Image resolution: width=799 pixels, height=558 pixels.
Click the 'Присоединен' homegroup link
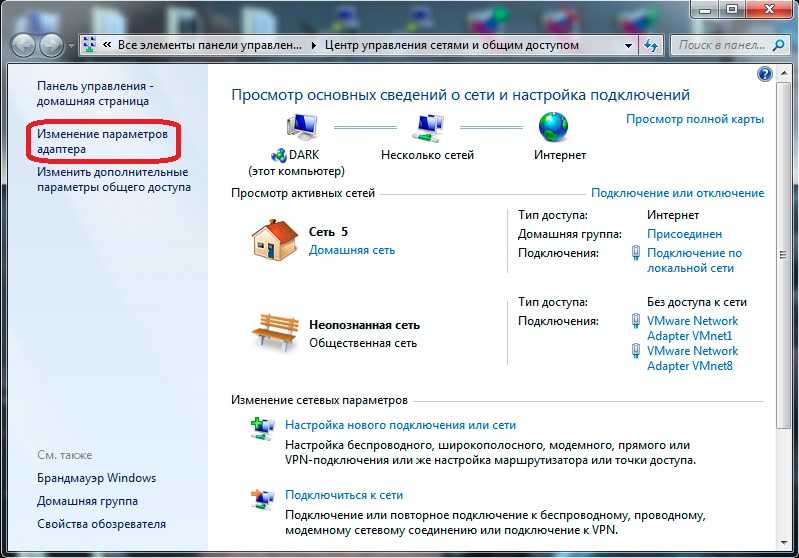pos(684,234)
